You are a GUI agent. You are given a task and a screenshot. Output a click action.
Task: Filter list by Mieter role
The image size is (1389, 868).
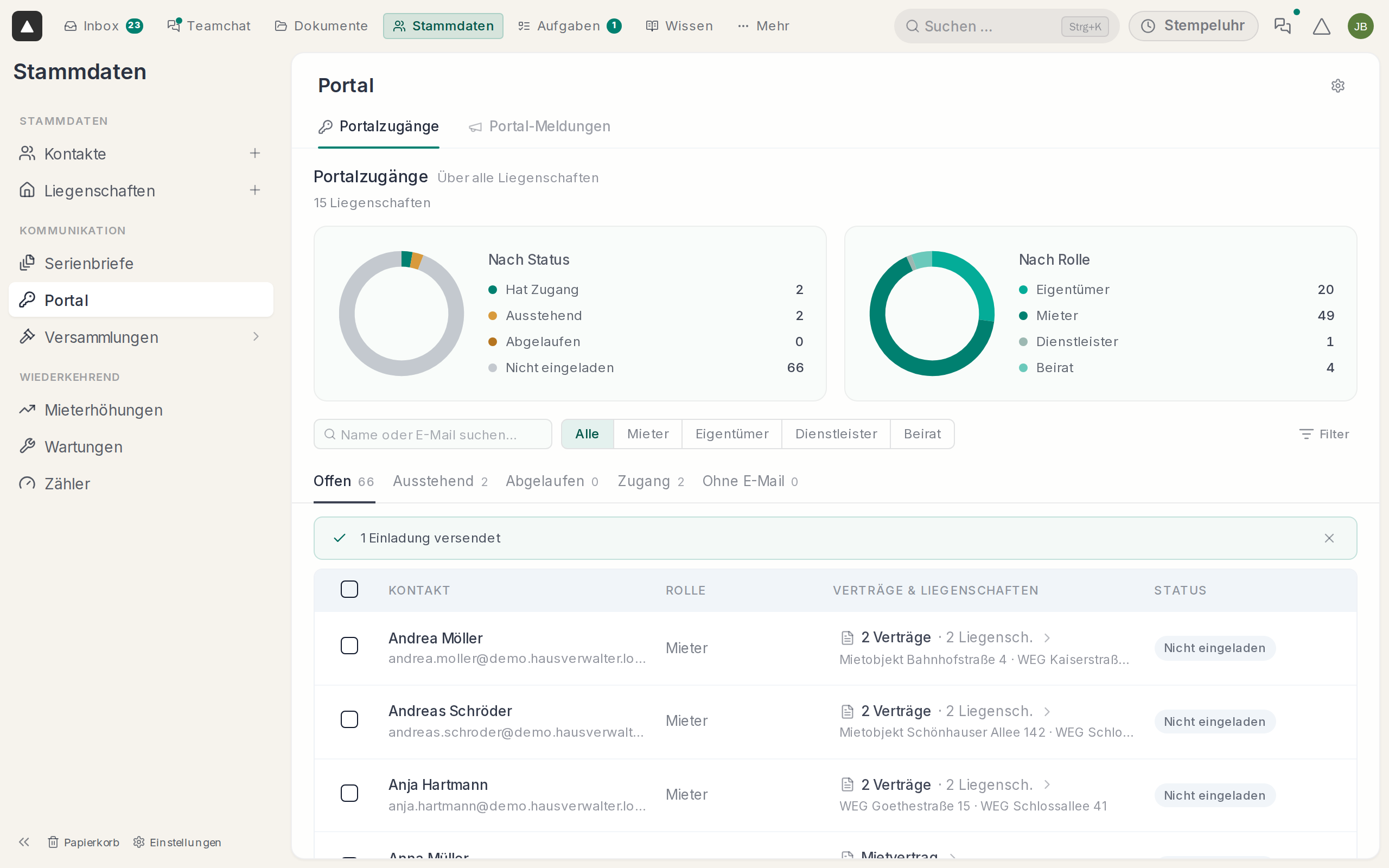coord(647,434)
